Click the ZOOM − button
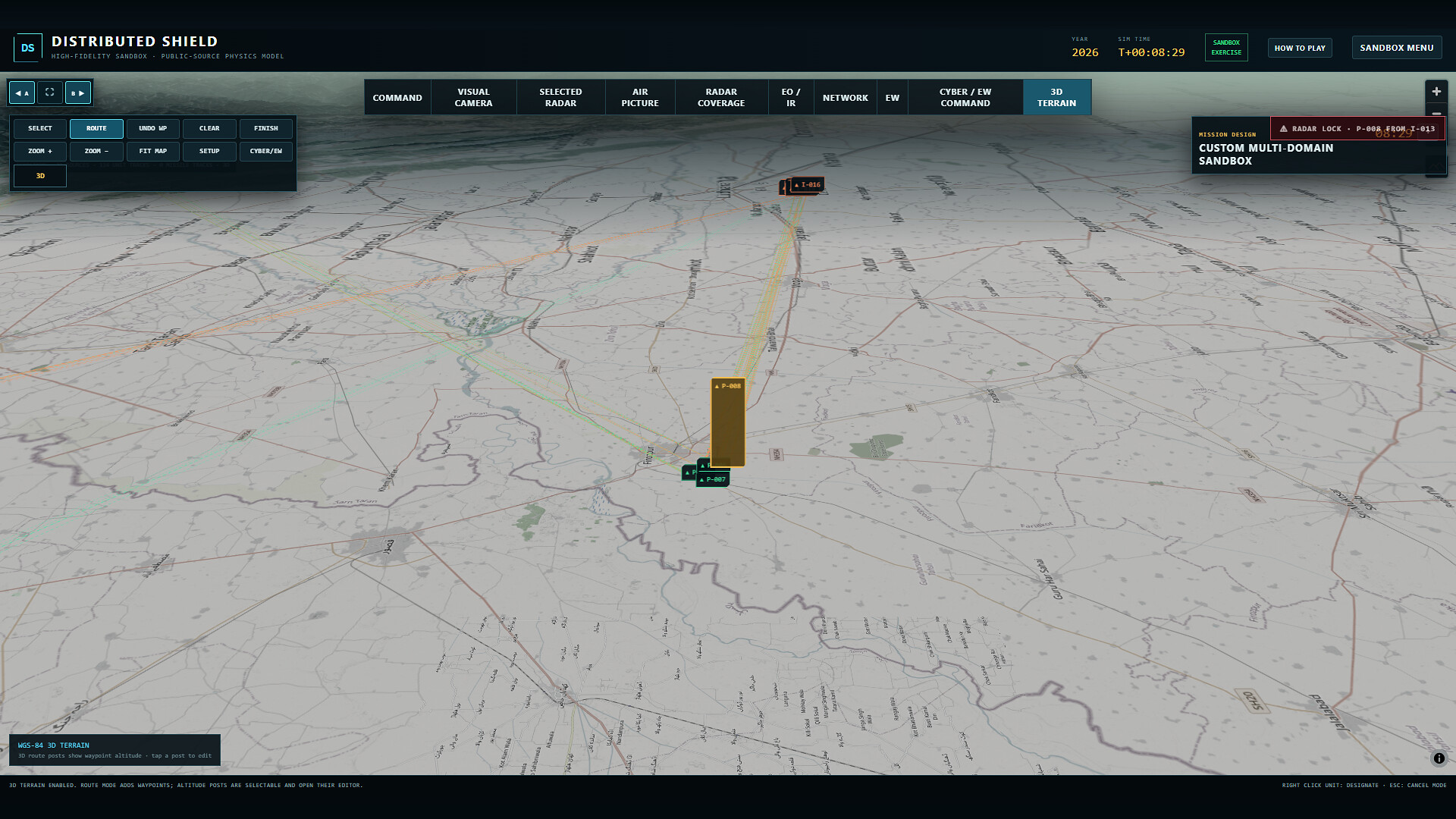This screenshot has height=819, width=1456. tap(96, 152)
